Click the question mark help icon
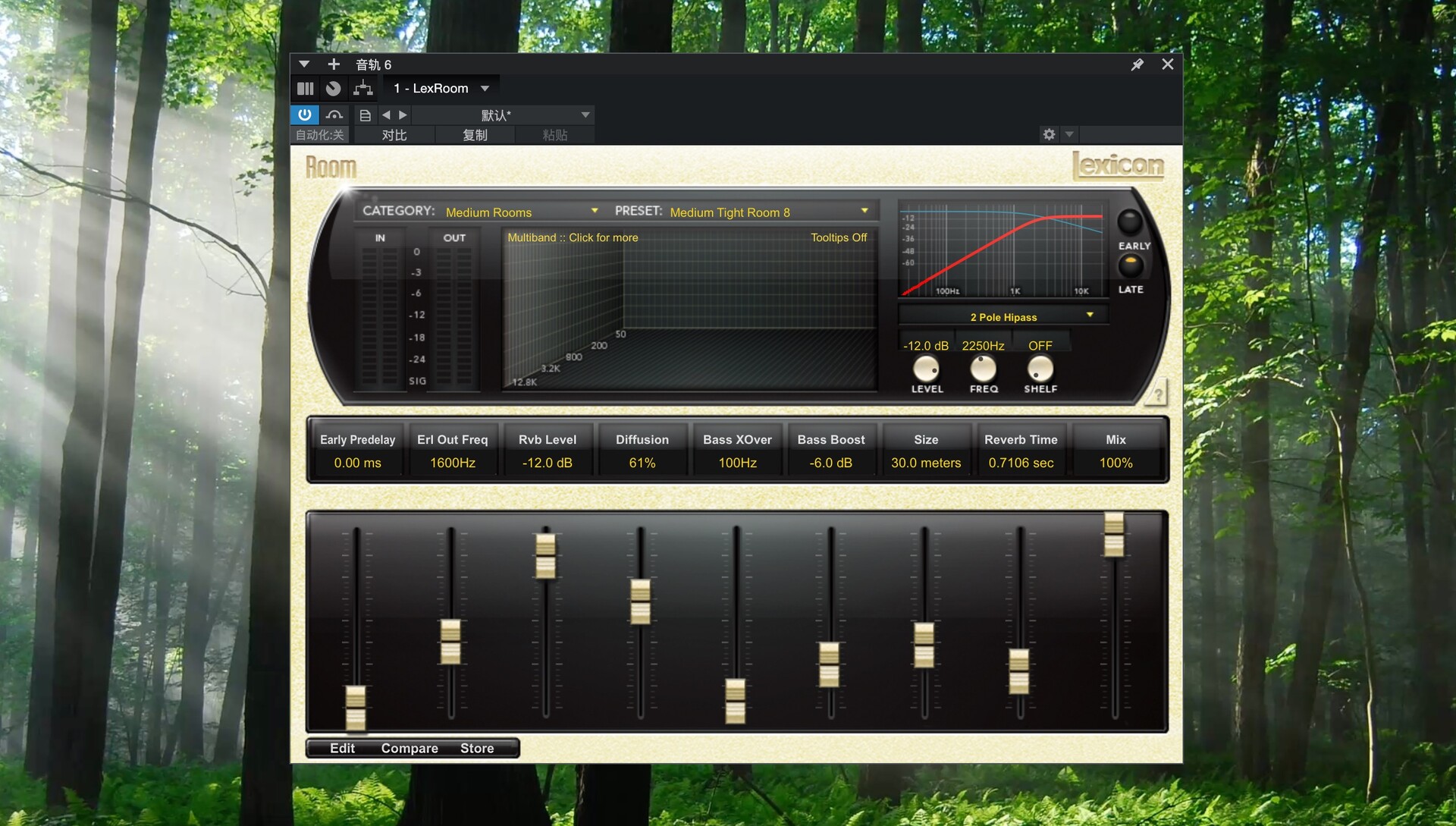The width and height of the screenshot is (1456, 826). (x=1158, y=394)
